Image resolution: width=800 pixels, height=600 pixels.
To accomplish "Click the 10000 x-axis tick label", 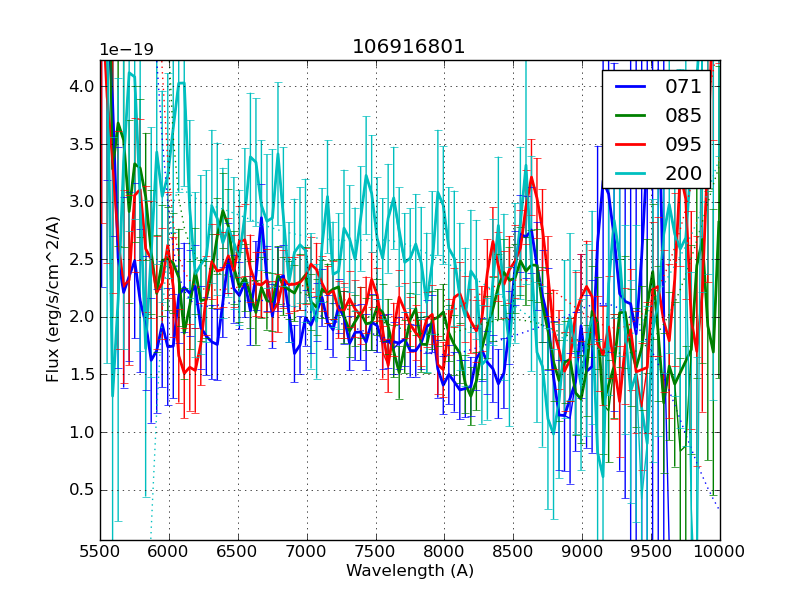I will [719, 550].
